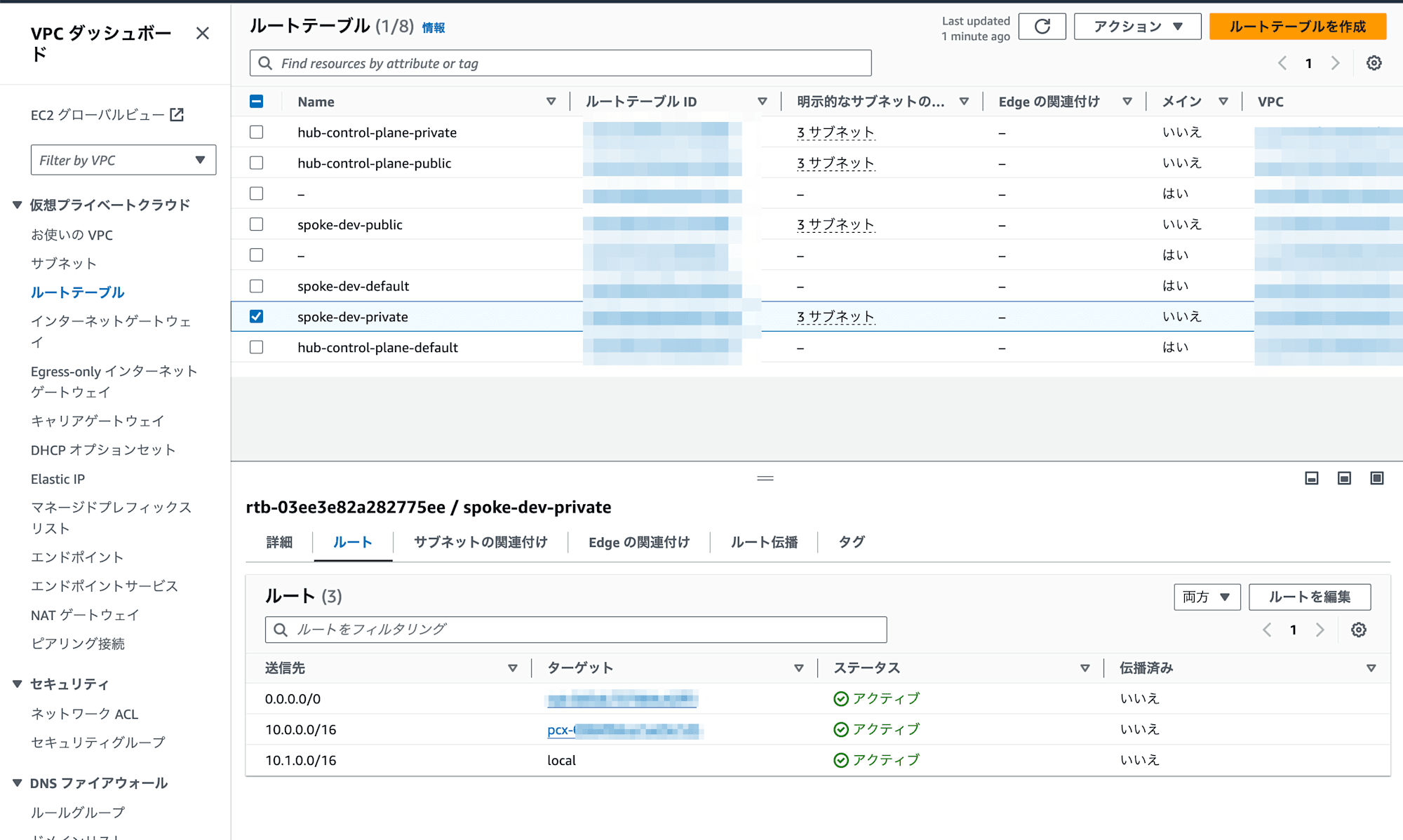This screenshot has width=1403, height=840.
Task: Click the panel resize handle bar
Action: [x=765, y=478]
